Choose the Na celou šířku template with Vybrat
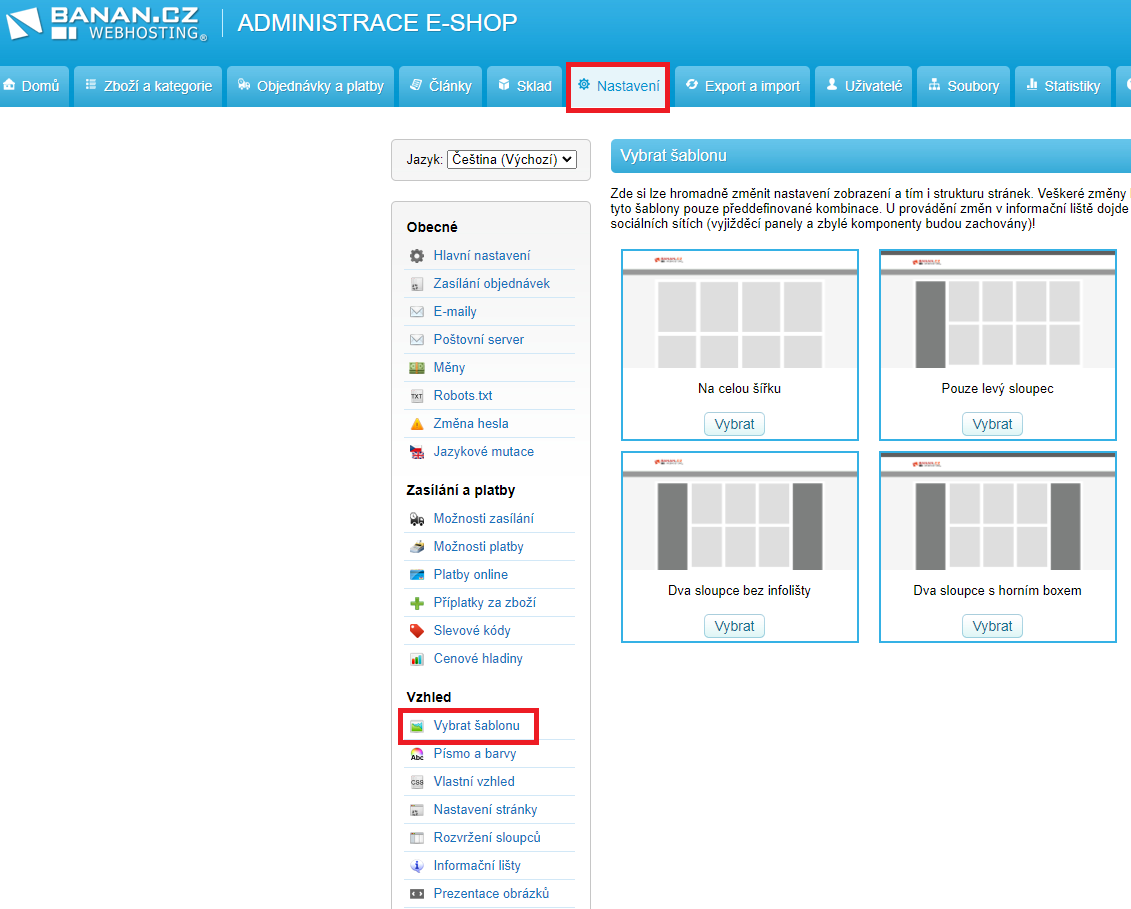 point(735,424)
